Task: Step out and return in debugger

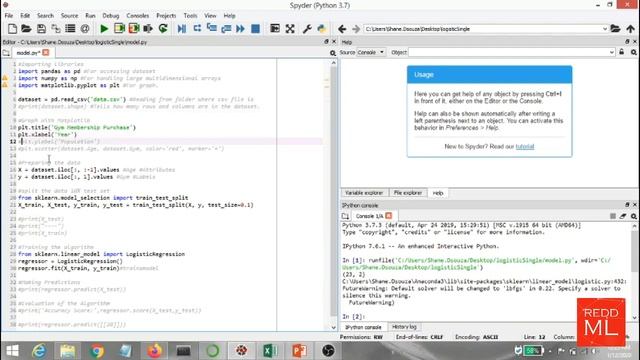Action: pyautogui.click(x=226, y=29)
